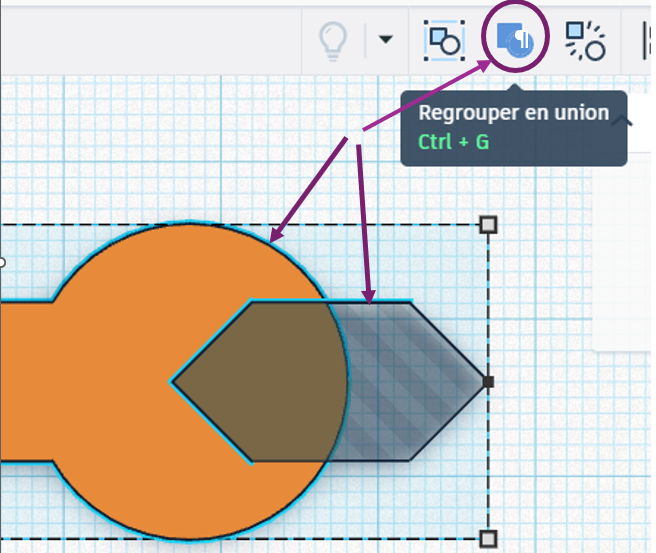The width and height of the screenshot is (656, 553).
Task: Click the ungroup shapes icon
Action: tap(585, 40)
